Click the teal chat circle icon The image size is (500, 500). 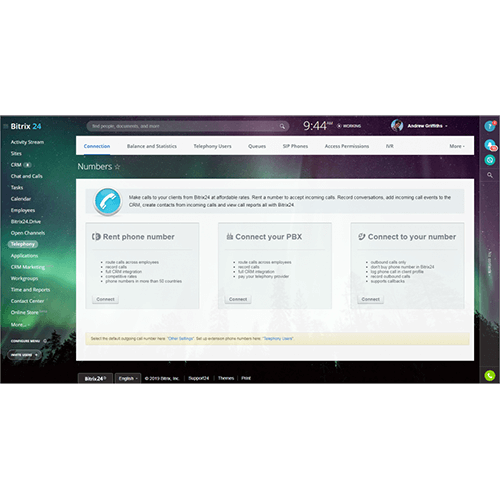coord(489,160)
